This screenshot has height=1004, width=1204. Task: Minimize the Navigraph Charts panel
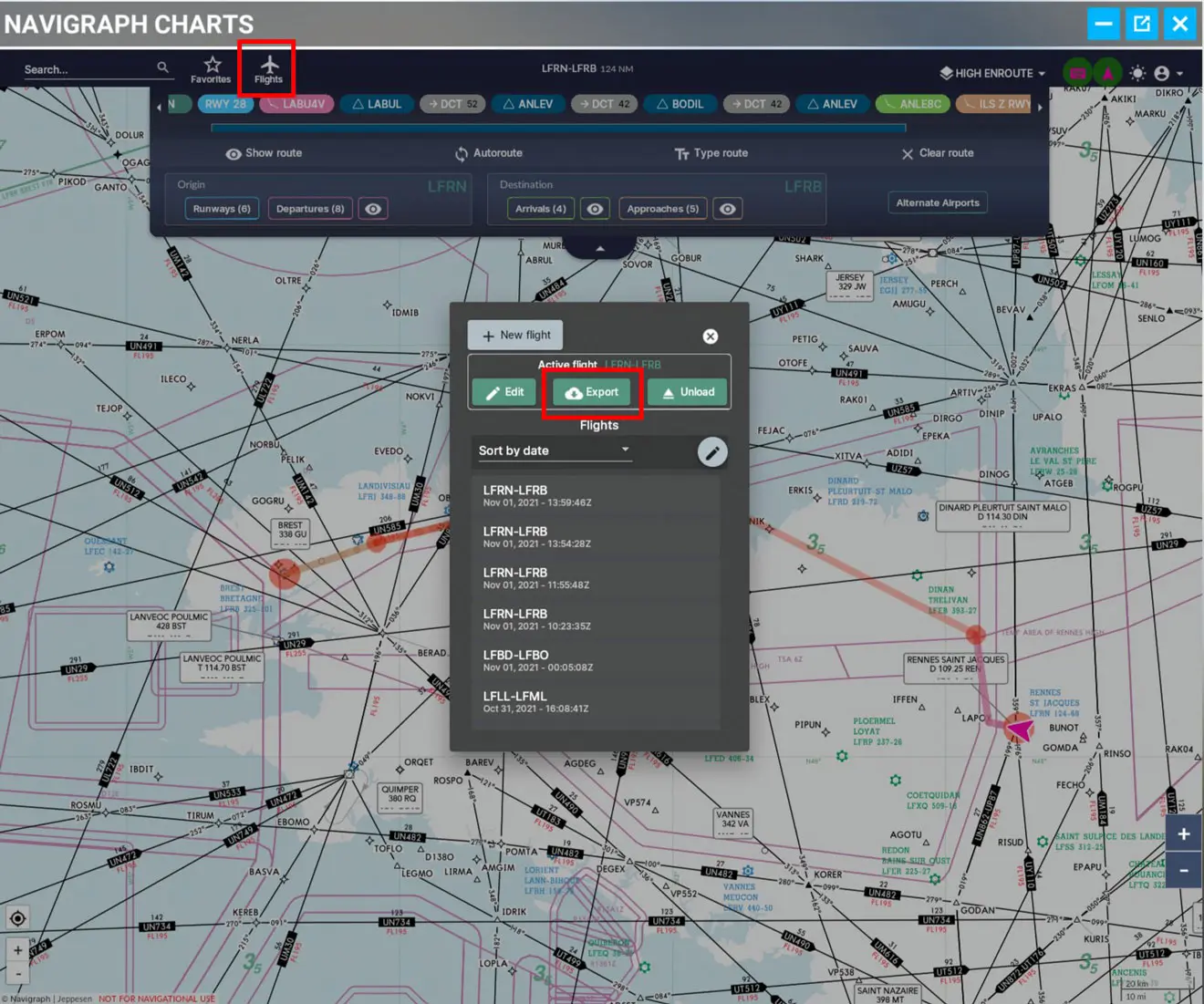tap(1104, 24)
